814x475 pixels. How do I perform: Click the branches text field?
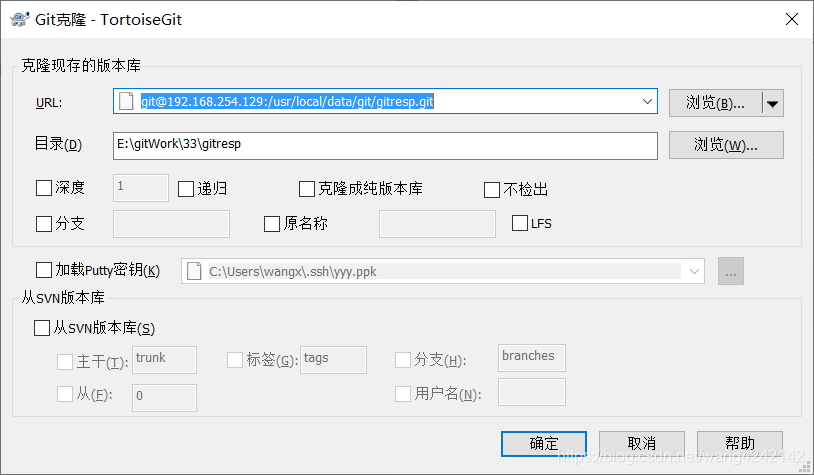pyautogui.click(x=532, y=358)
